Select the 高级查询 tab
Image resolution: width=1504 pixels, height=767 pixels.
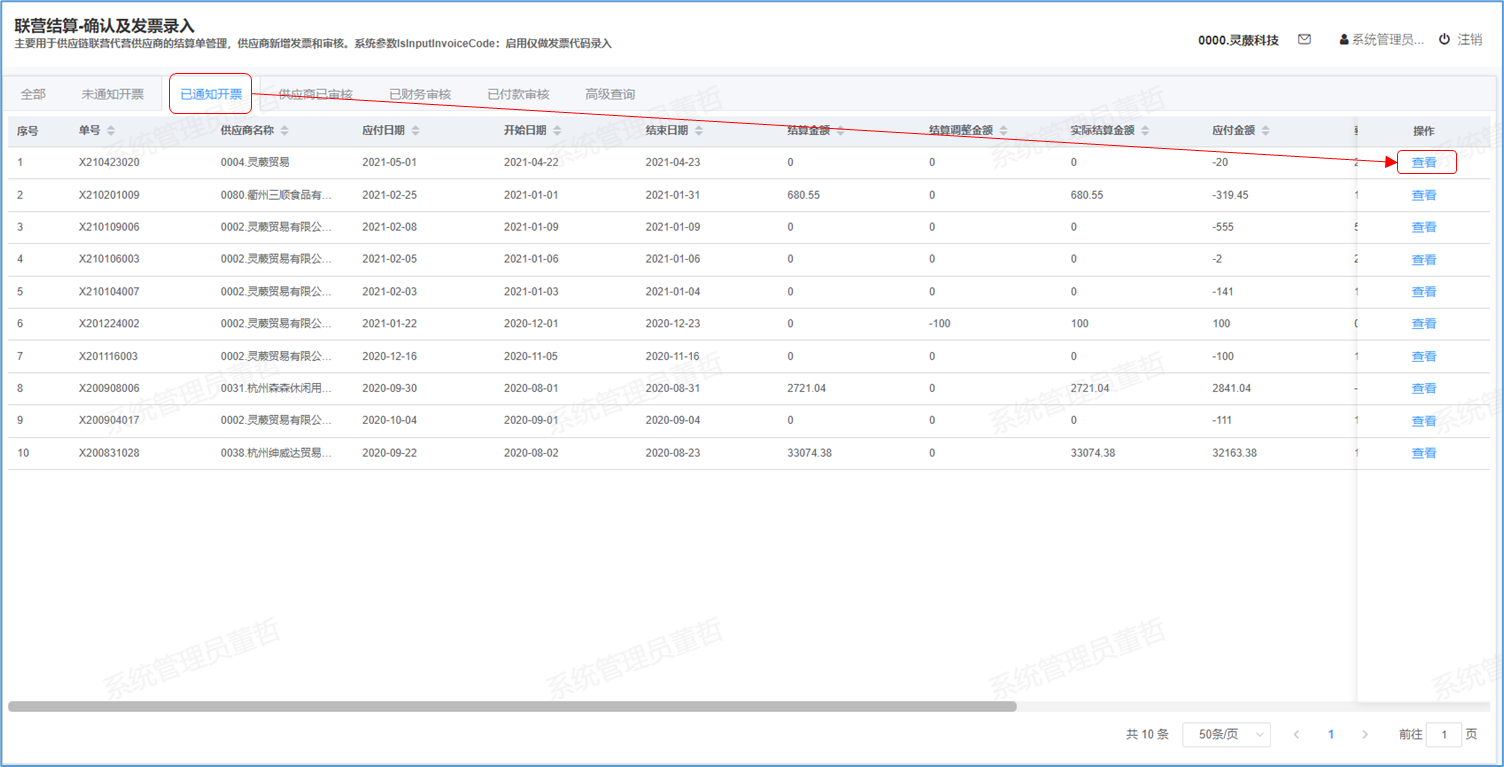coord(610,94)
